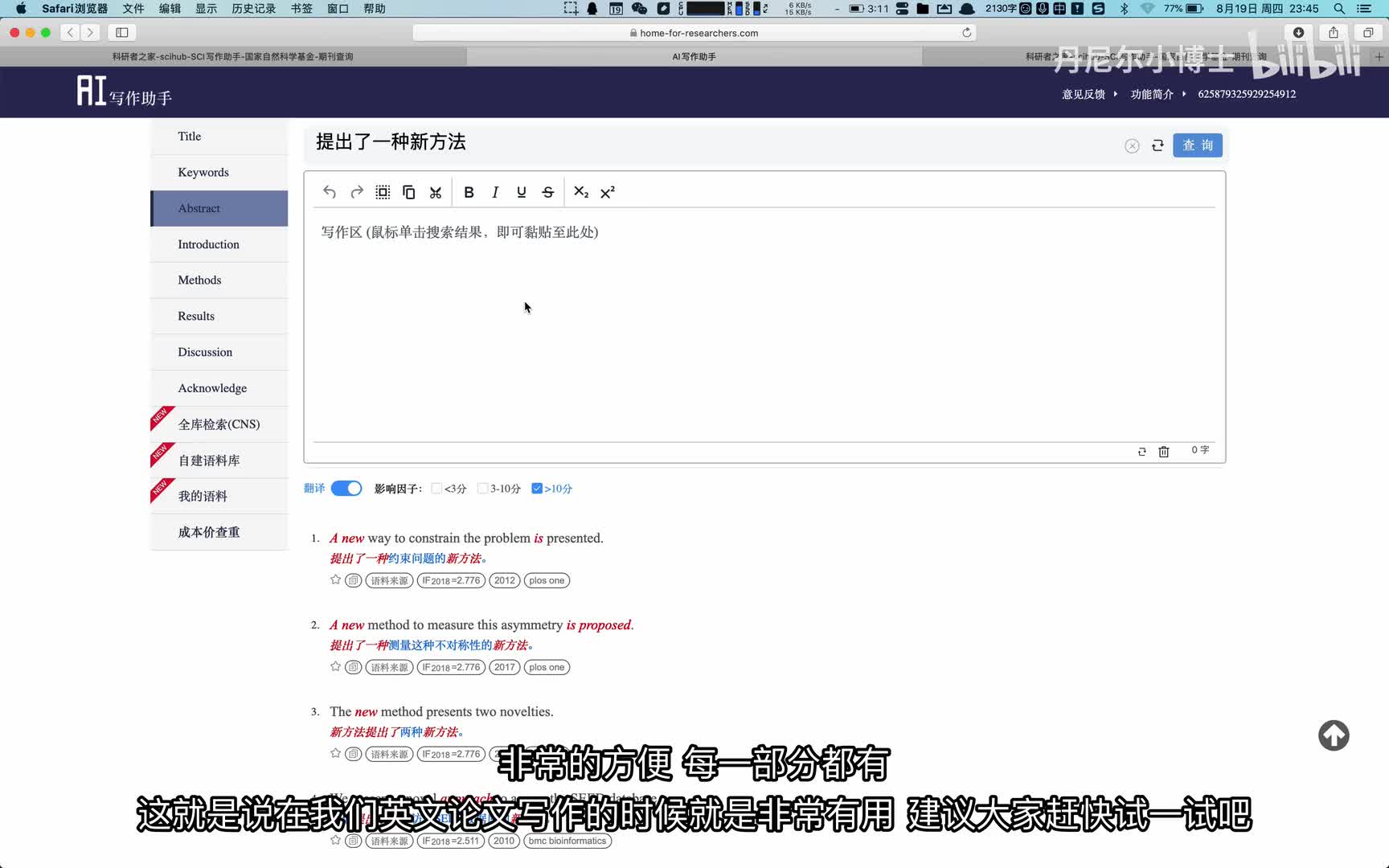Viewport: 1389px width, 868px height.
Task: Click the scissors cut icon
Action: (x=436, y=192)
